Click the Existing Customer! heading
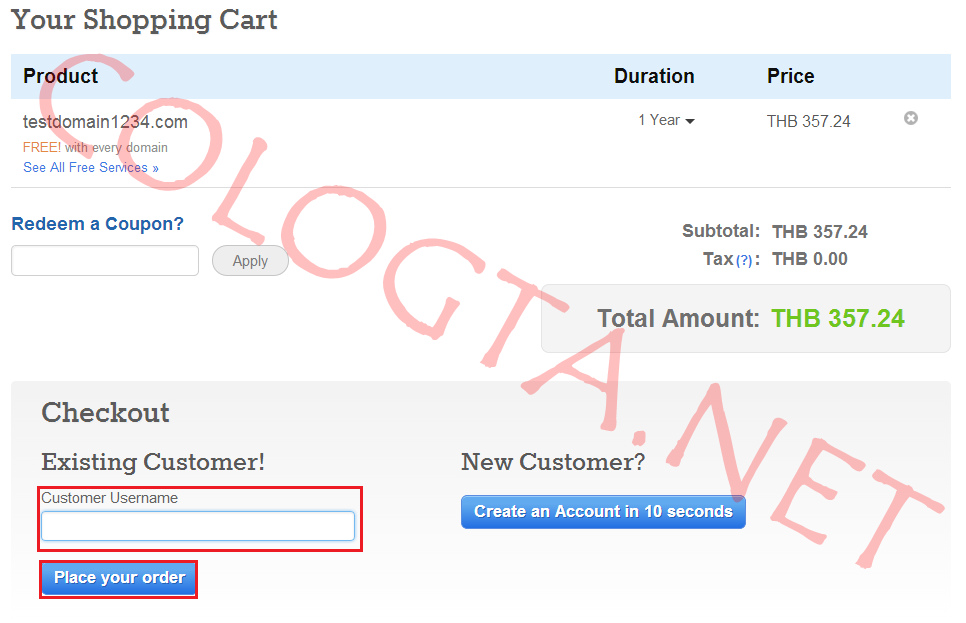Viewport: 966px width, 623px height. [153, 462]
